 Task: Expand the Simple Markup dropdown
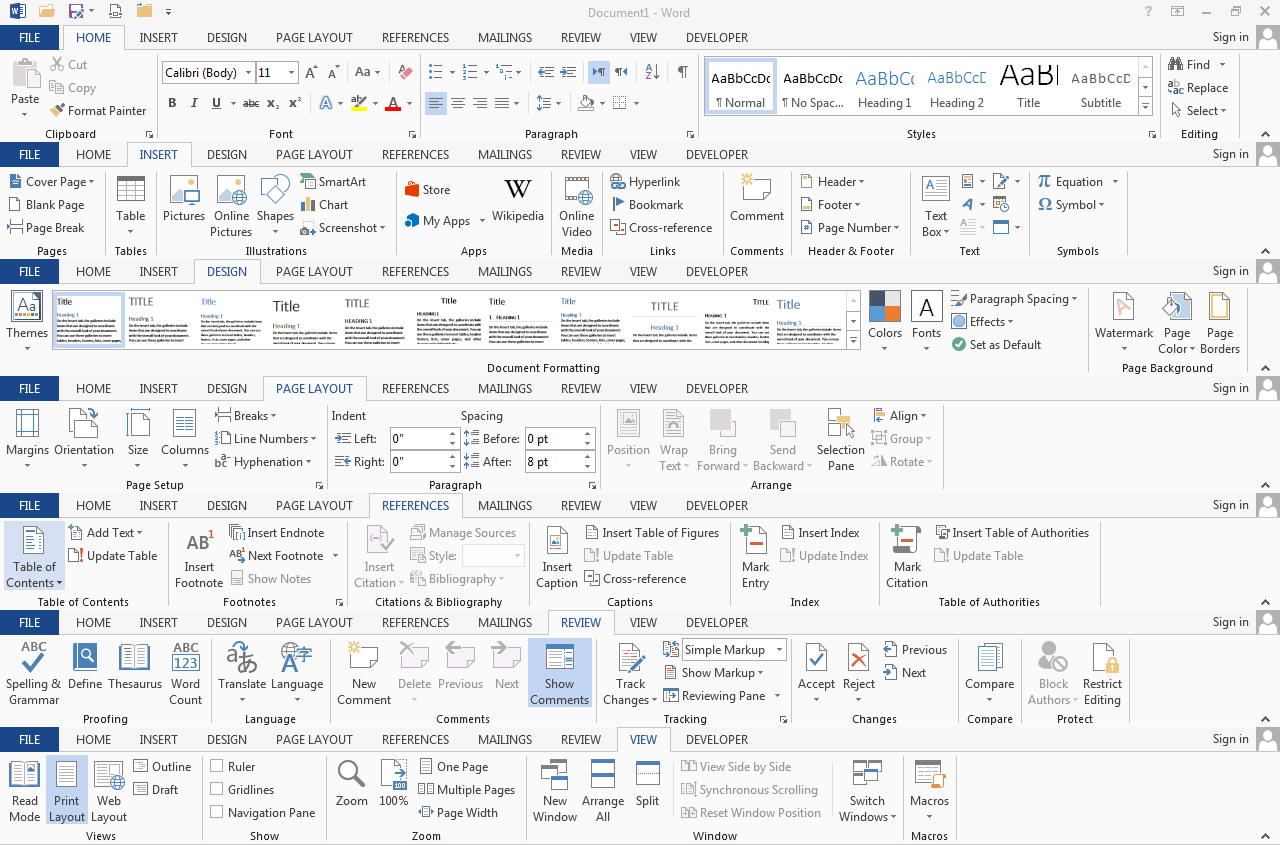779,650
